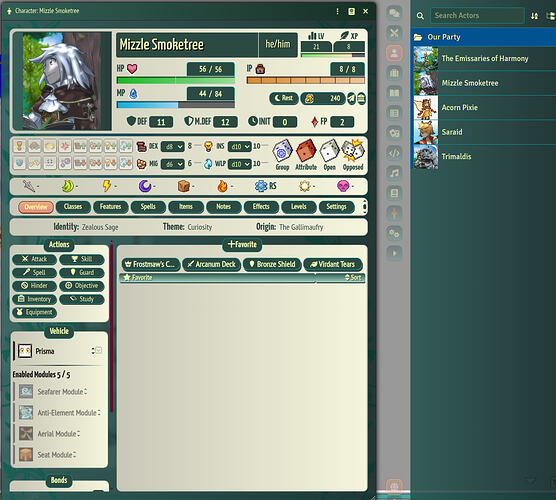
Task: Roll the Opposed check dice
Action: (x=353, y=151)
